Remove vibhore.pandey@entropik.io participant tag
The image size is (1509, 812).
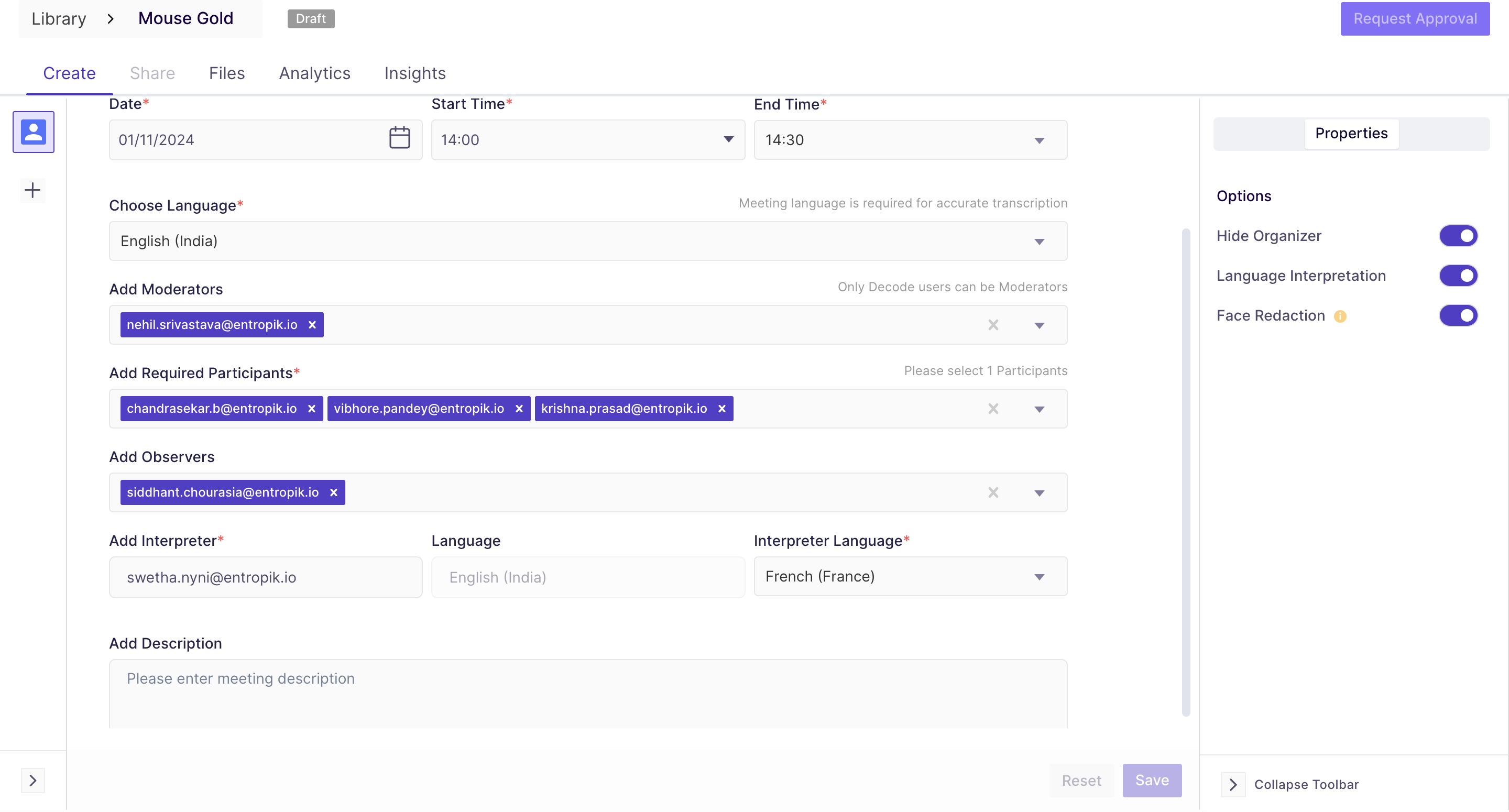[519, 409]
